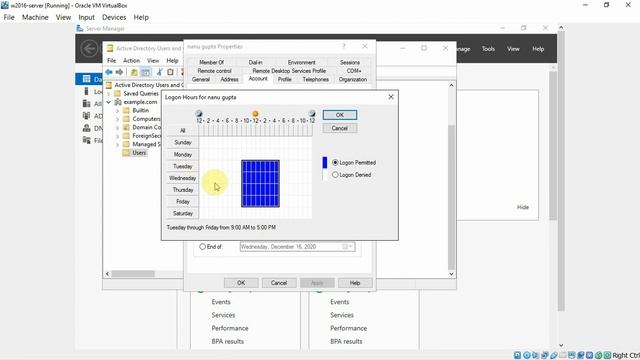
Task: Click the Properties dialog help question mark
Action: pyautogui.click(x=344, y=47)
